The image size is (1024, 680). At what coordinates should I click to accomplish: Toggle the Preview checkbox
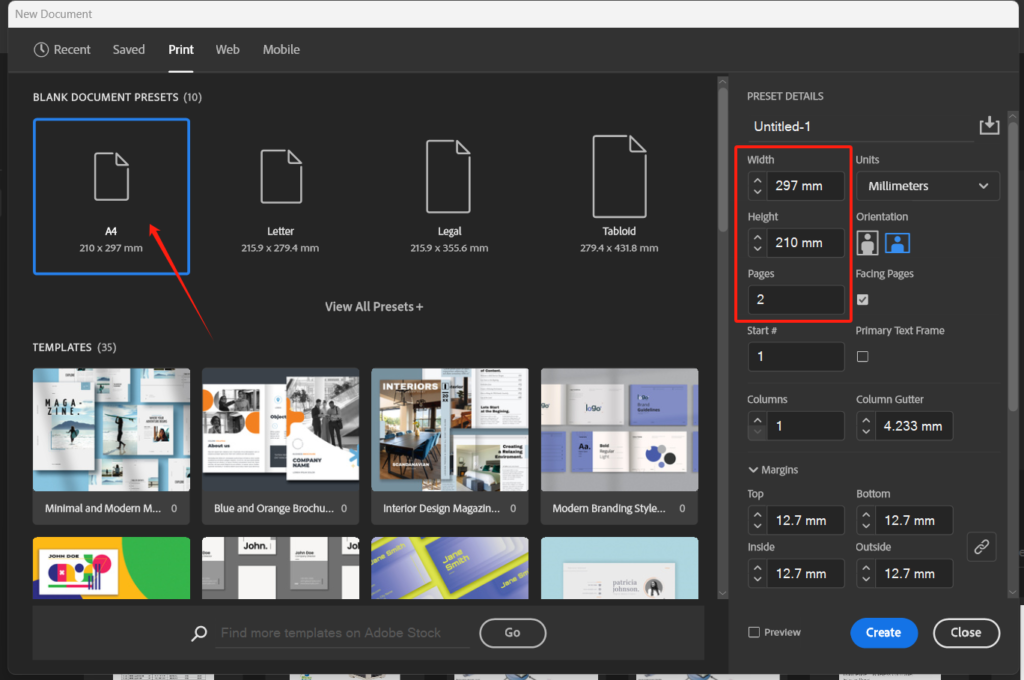754,632
